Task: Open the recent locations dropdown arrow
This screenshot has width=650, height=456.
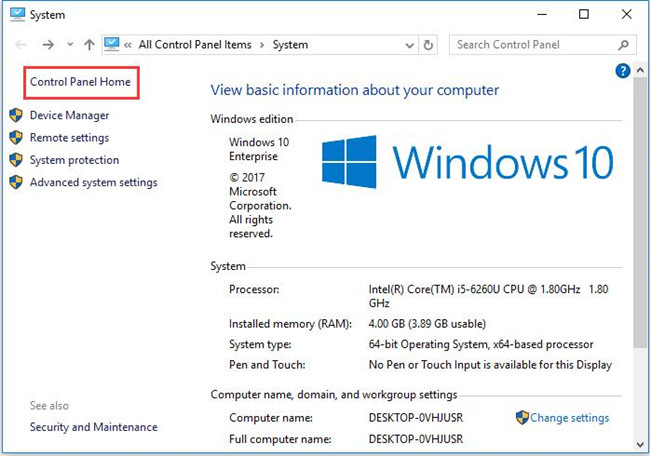Action: [70, 44]
